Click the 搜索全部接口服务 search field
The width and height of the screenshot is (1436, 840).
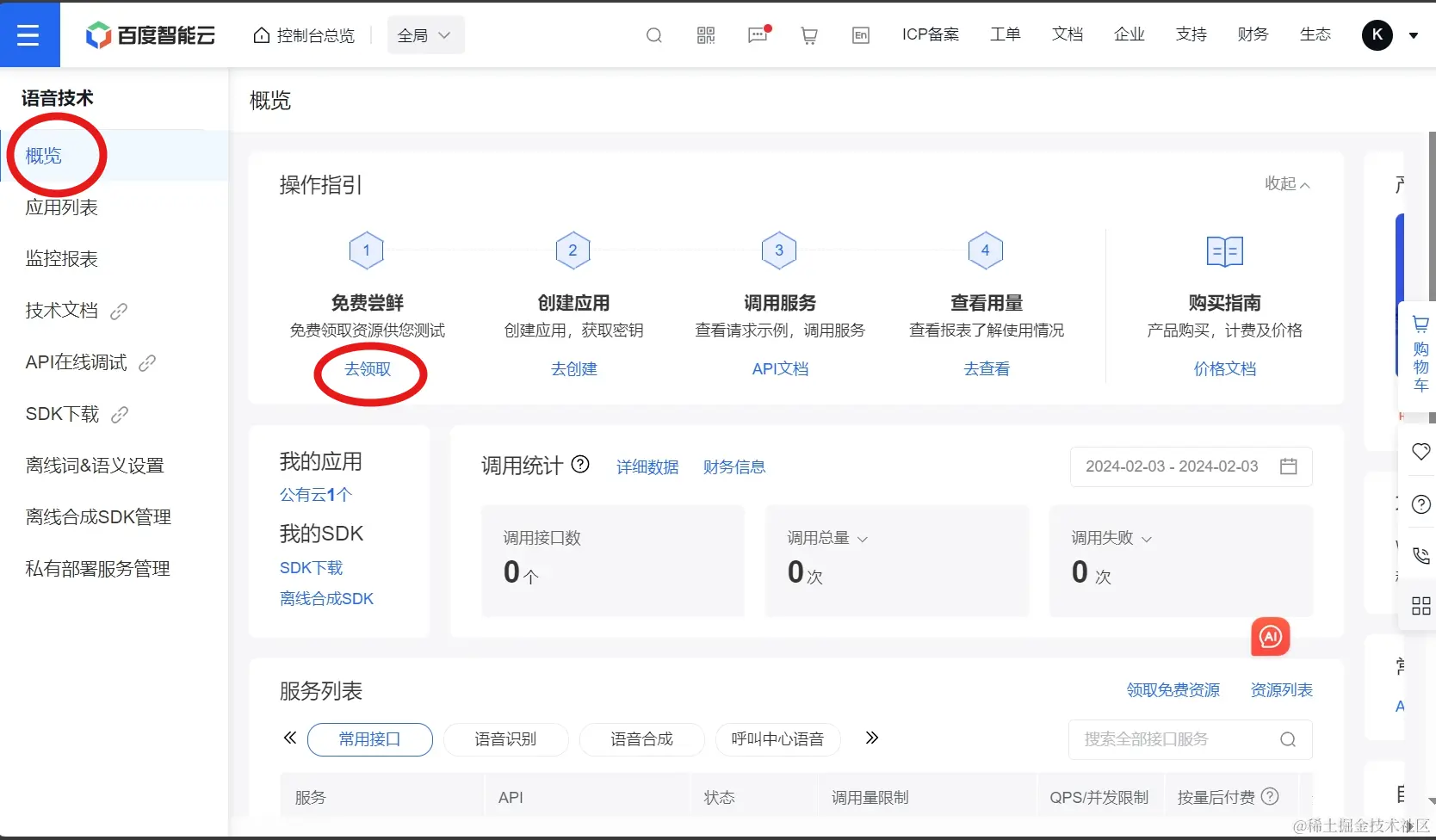[x=1191, y=739]
